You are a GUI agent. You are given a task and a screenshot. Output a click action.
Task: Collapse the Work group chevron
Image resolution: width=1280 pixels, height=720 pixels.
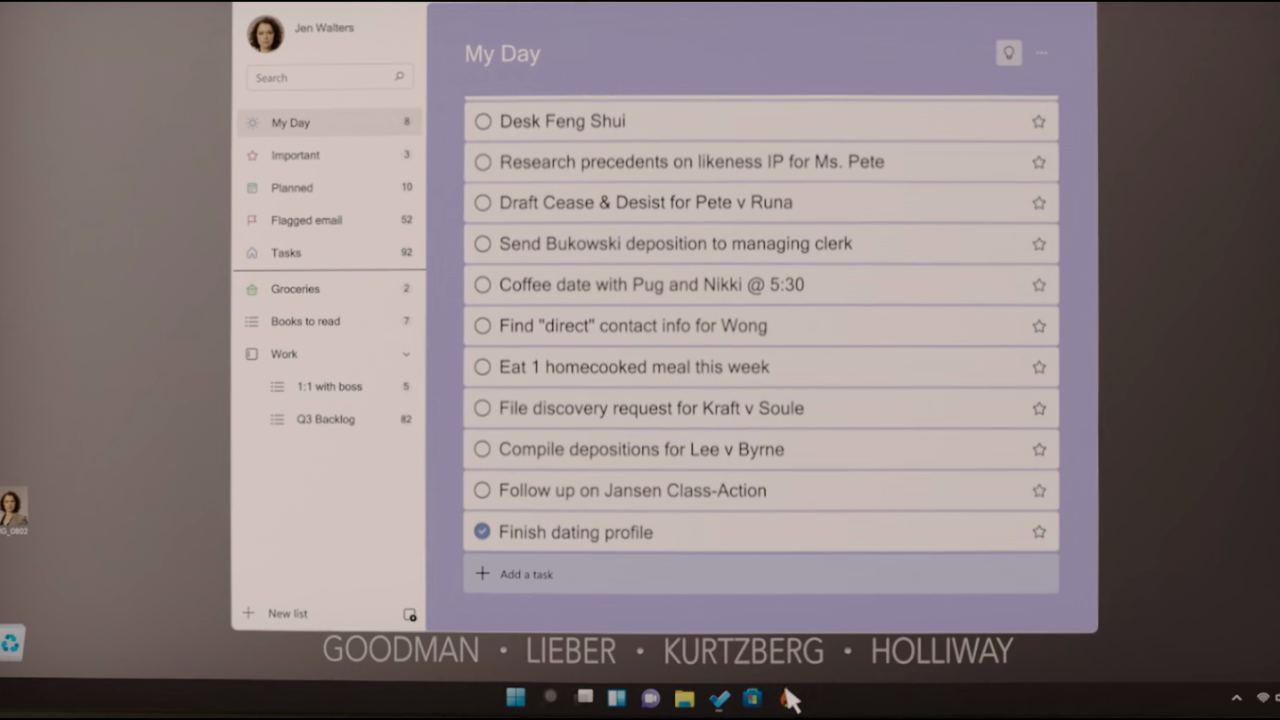406,355
